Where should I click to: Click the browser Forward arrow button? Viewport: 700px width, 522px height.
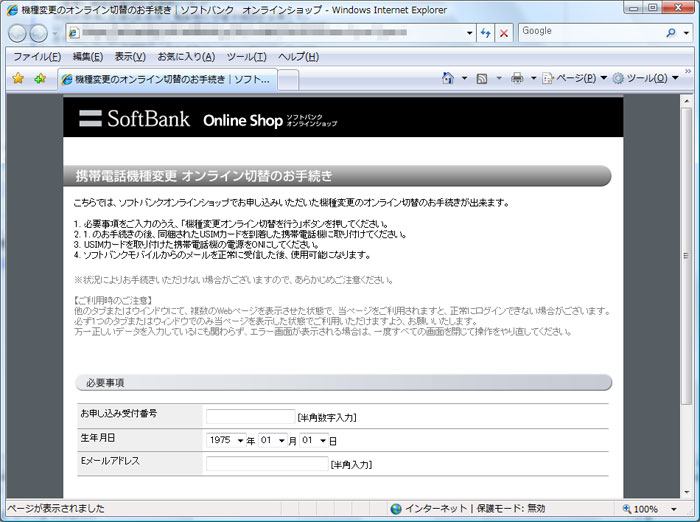[x=38, y=33]
